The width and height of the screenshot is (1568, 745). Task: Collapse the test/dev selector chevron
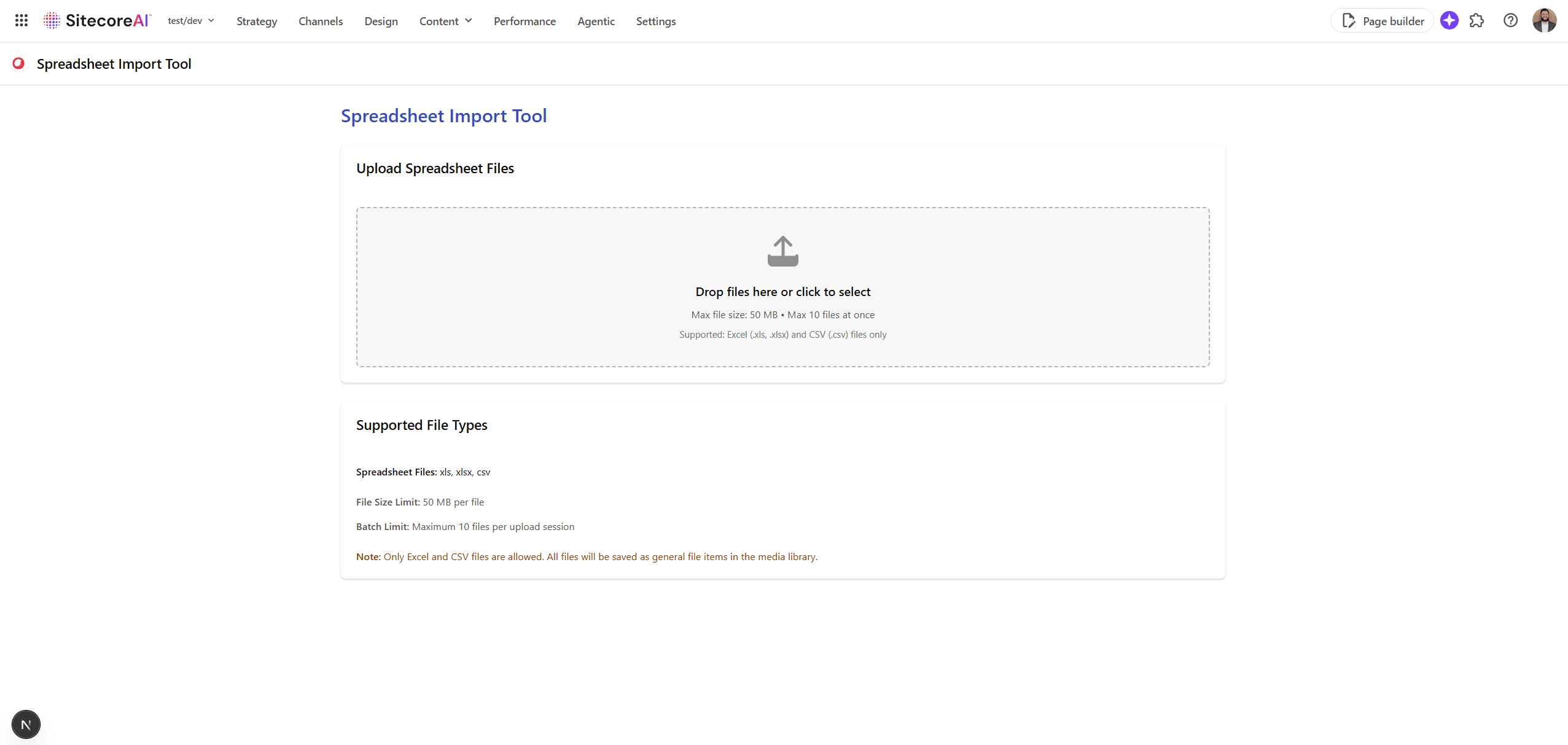point(211,20)
